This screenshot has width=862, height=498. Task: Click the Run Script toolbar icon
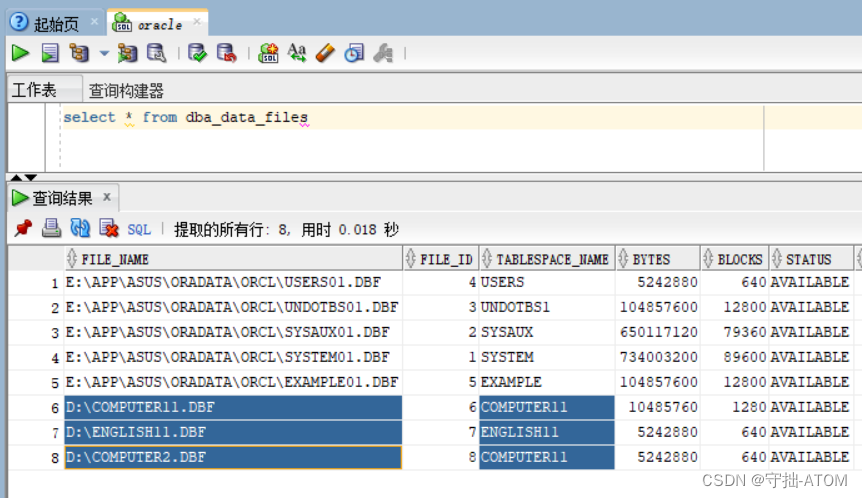(49, 53)
